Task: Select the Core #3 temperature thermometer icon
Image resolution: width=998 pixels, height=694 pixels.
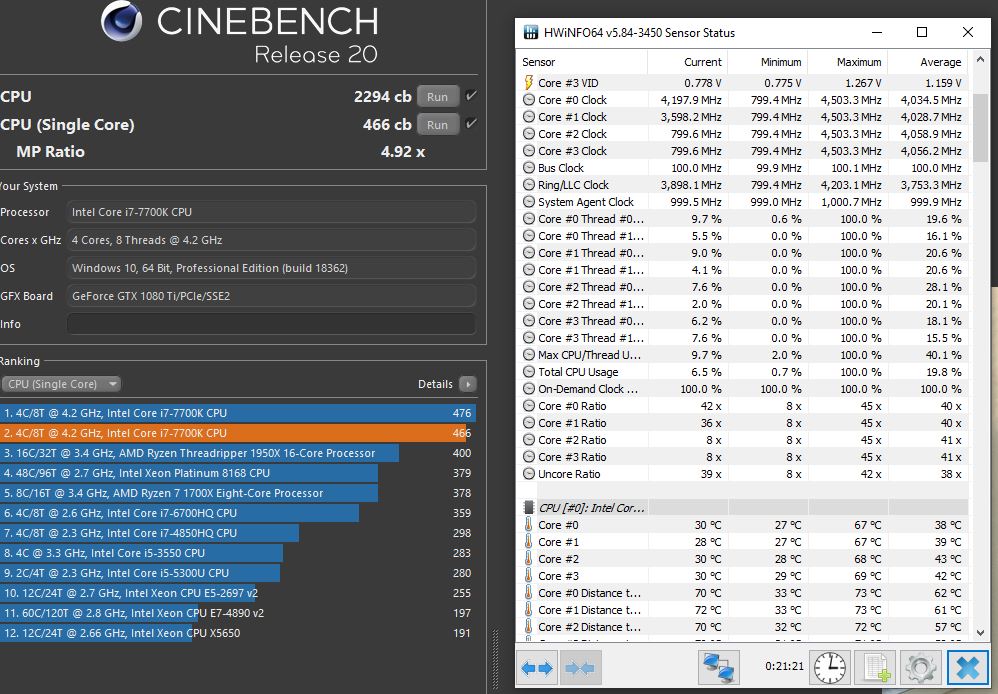Action: click(528, 576)
